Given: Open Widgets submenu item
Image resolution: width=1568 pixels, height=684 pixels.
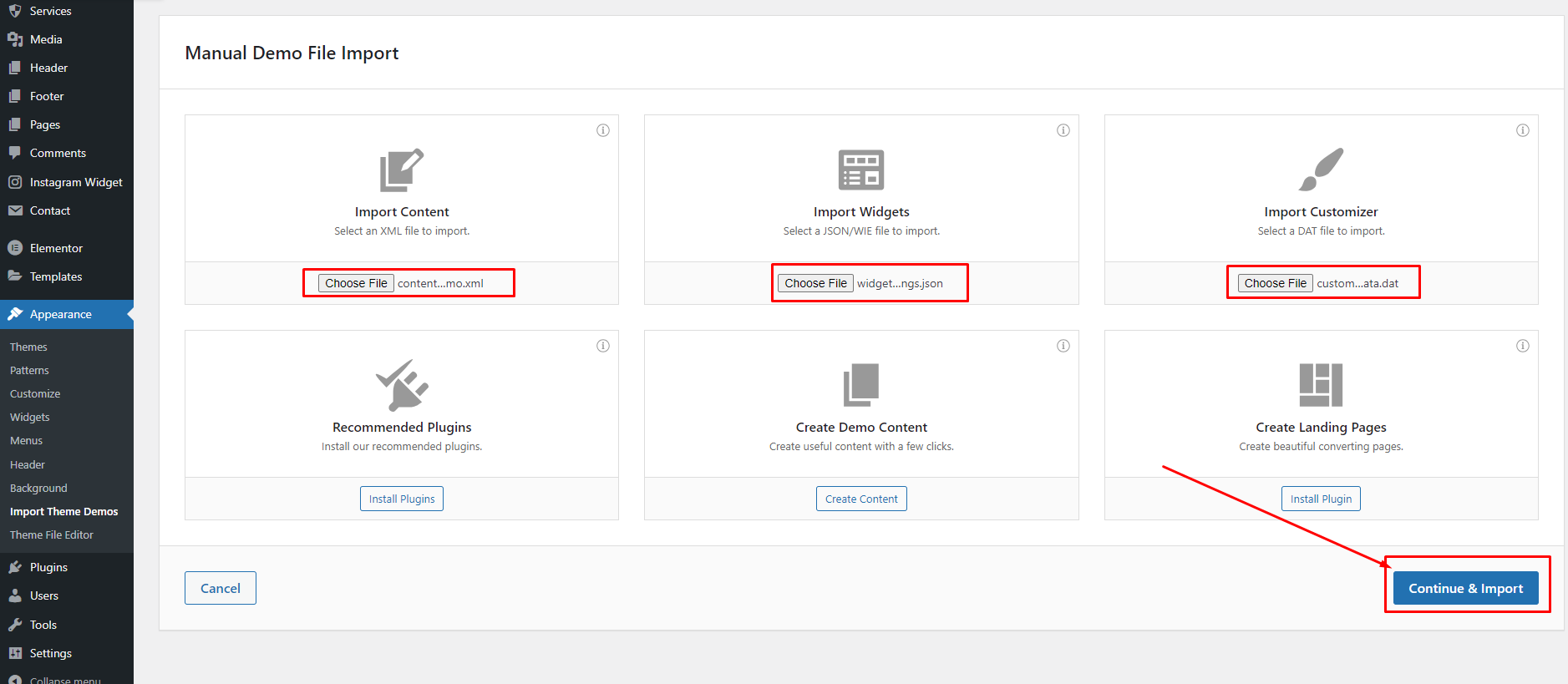Looking at the screenshot, I should coord(30,417).
